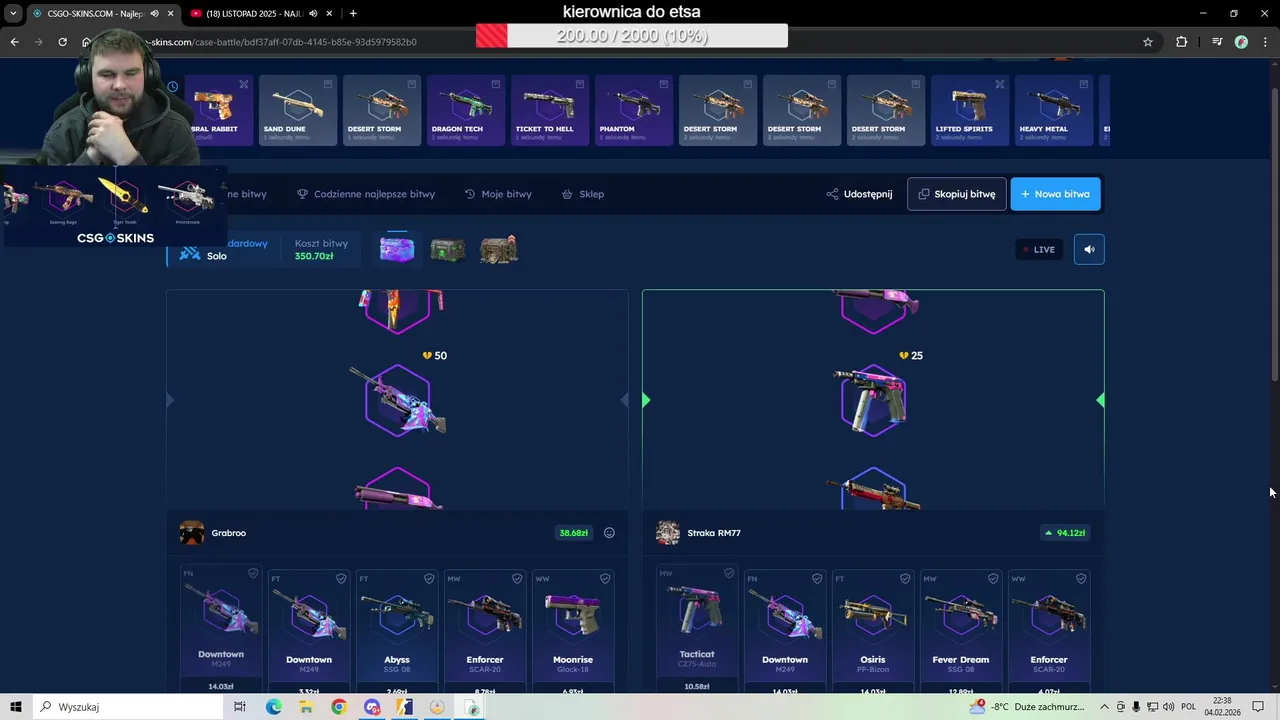The height and width of the screenshot is (720, 1280).
Task: Click Straka RM77's player avatar
Action: (668, 533)
